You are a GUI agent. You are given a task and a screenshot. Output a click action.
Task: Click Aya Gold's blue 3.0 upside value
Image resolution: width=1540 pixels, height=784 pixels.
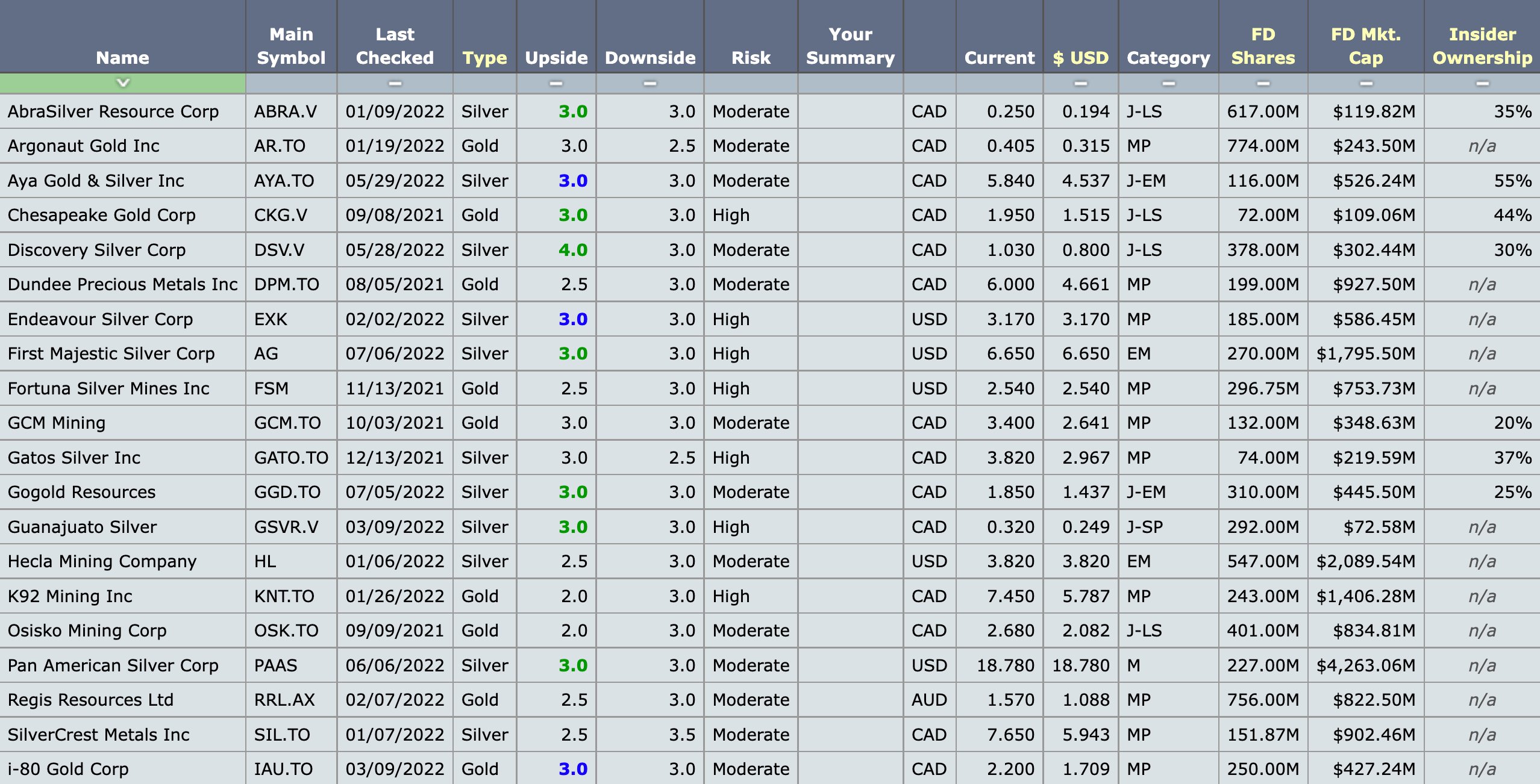click(x=572, y=181)
